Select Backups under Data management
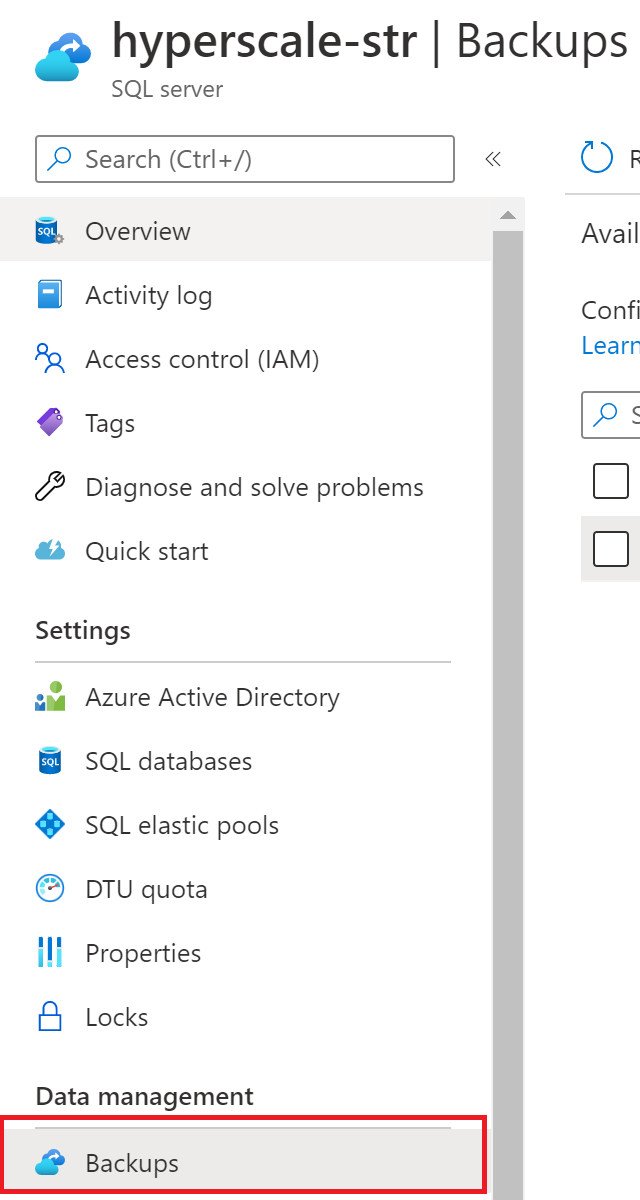The height and width of the screenshot is (1200, 640). 132,1163
